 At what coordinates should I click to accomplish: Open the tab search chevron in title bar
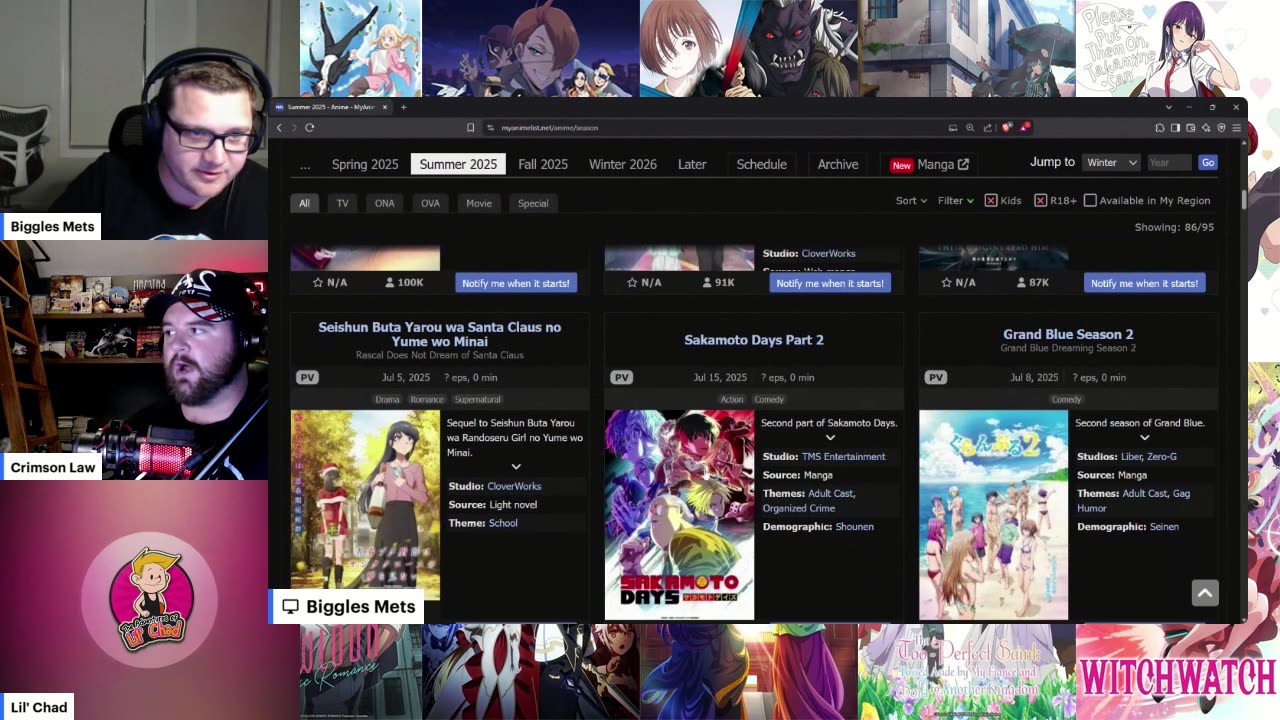coord(1168,107)
